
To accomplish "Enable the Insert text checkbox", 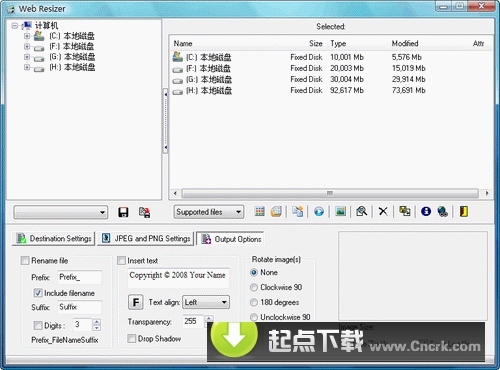I will pyautogui.click(x=121, y=260).
